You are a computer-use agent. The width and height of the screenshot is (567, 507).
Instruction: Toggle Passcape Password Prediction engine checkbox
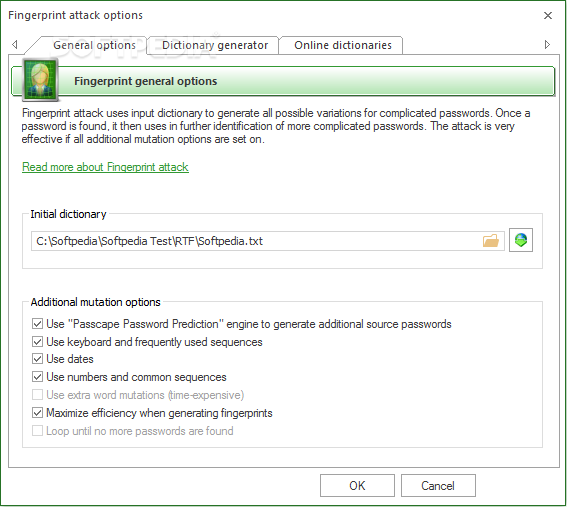point(37,324)
